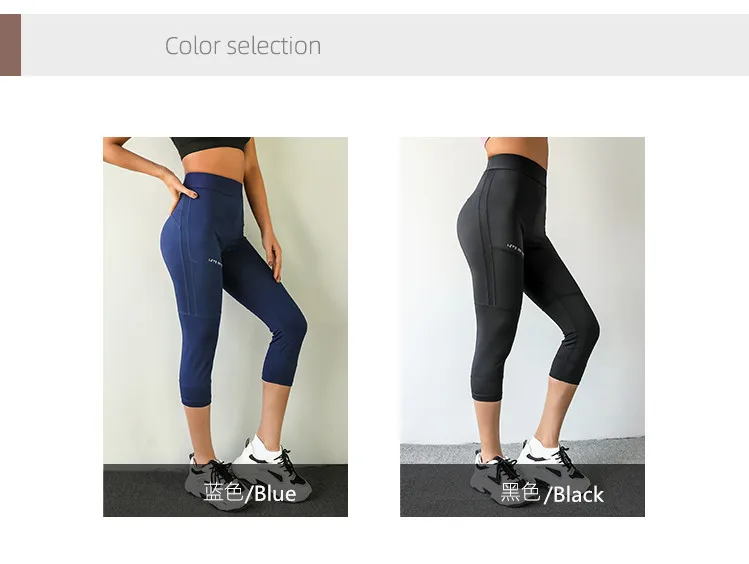Screen dimensions: 749x564
Task: Click the Color selection heading text
Action: pyautogui.click(x=243, y=46)
